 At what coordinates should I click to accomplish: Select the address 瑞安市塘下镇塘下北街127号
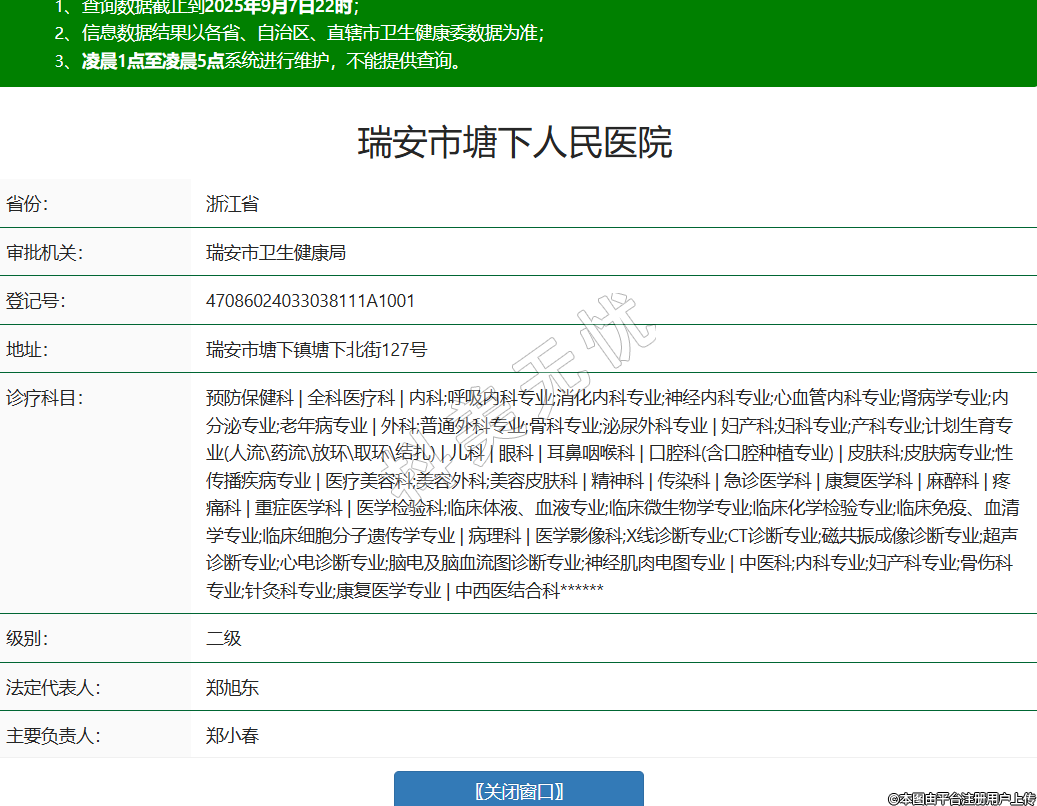tap(316, 350)
